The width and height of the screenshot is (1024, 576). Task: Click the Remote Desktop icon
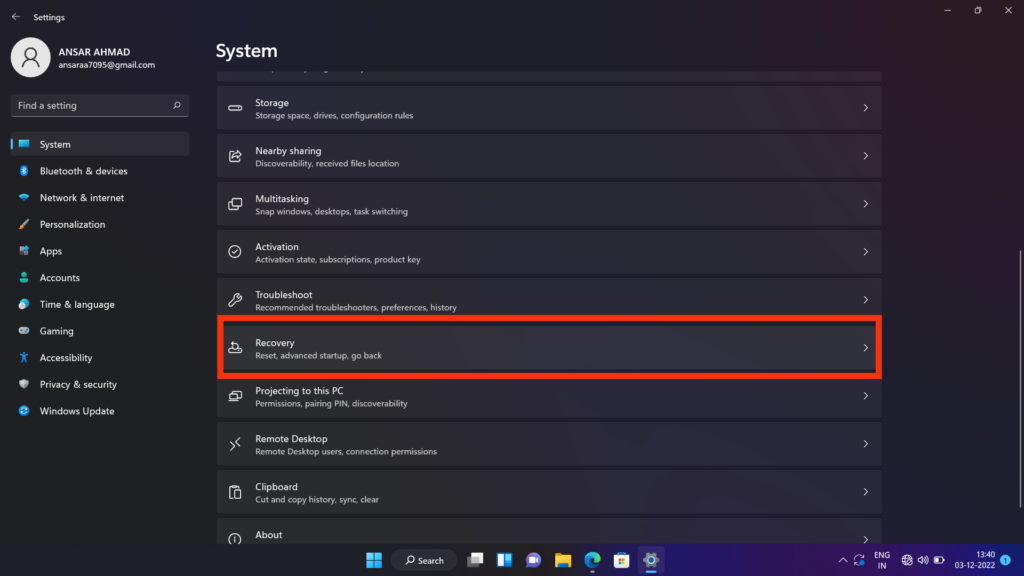(x=236, y=443)
